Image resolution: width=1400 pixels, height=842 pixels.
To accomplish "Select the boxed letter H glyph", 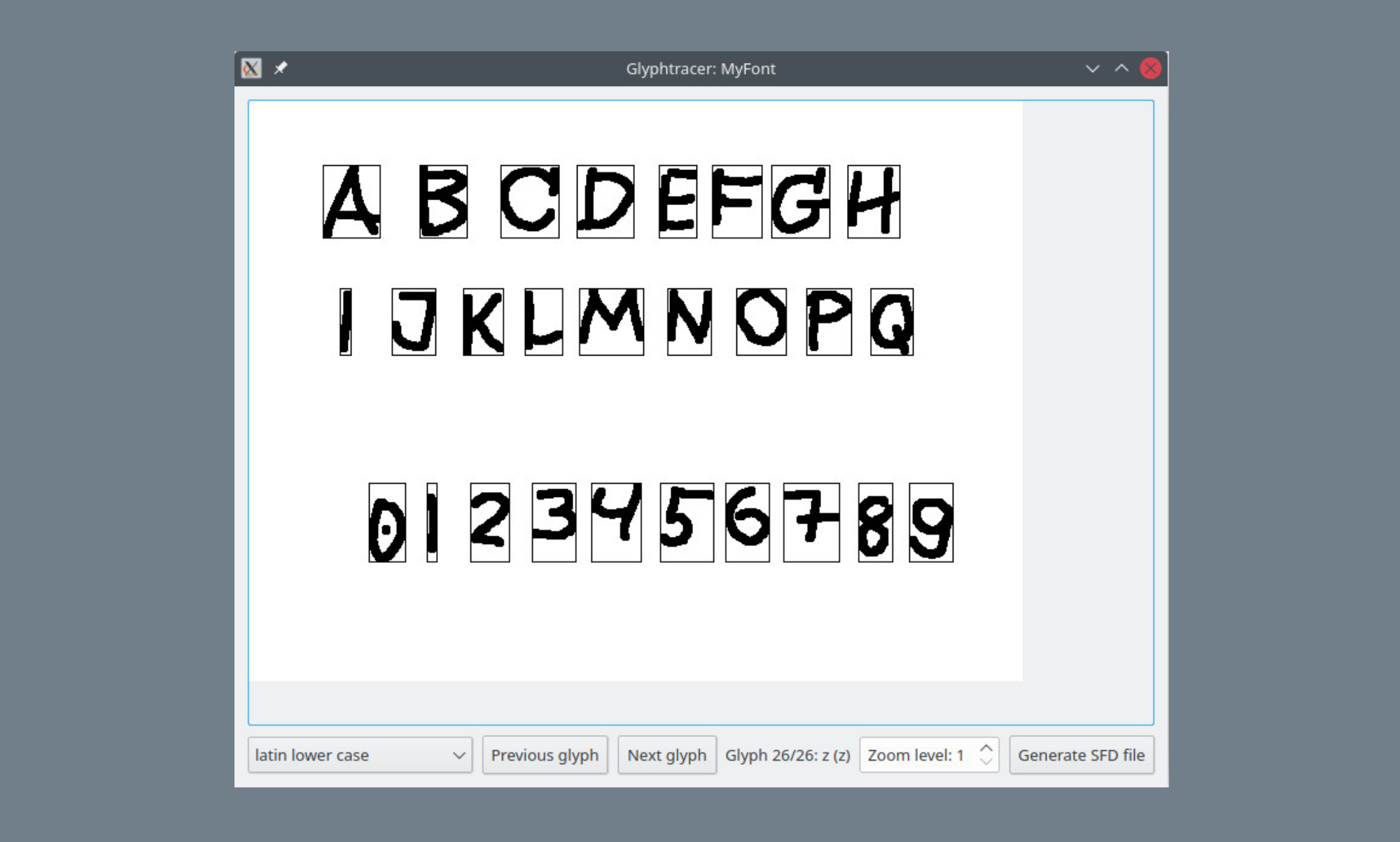I will (874, 202).
